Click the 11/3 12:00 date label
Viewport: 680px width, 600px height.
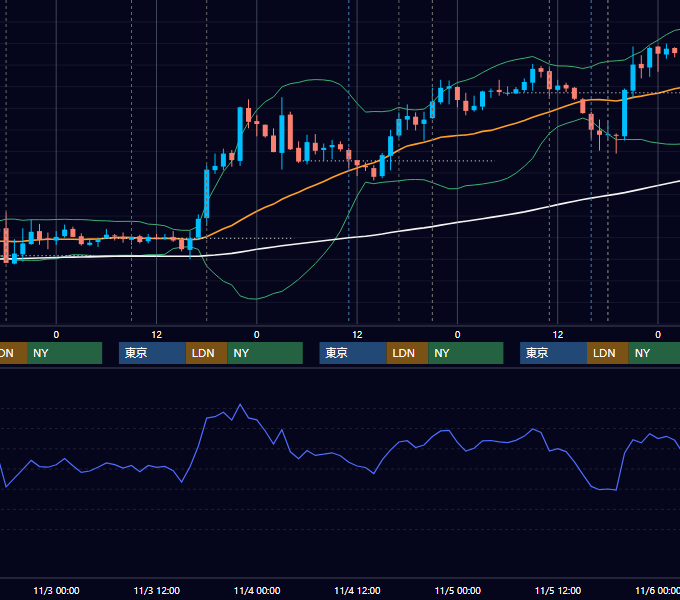click(157, 590)
